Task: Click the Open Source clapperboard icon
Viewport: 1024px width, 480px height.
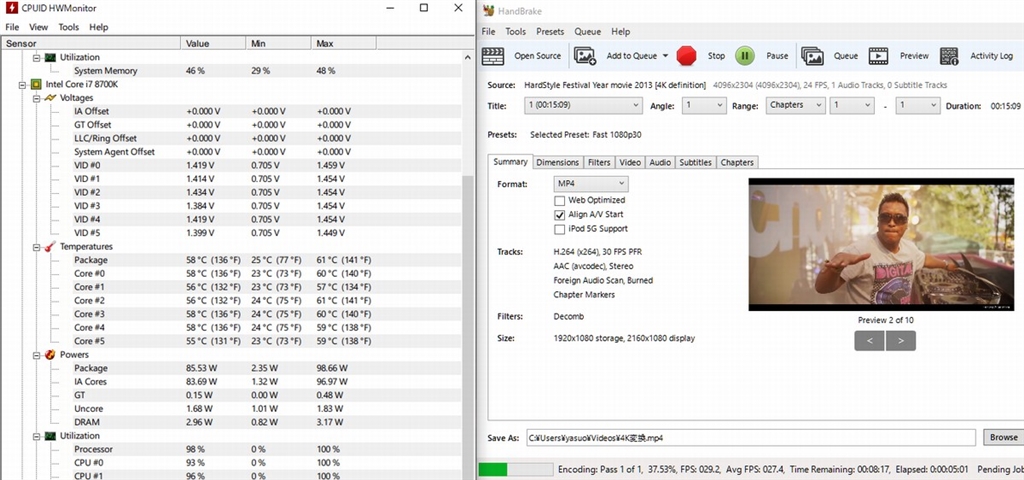Action: (495, 56)
